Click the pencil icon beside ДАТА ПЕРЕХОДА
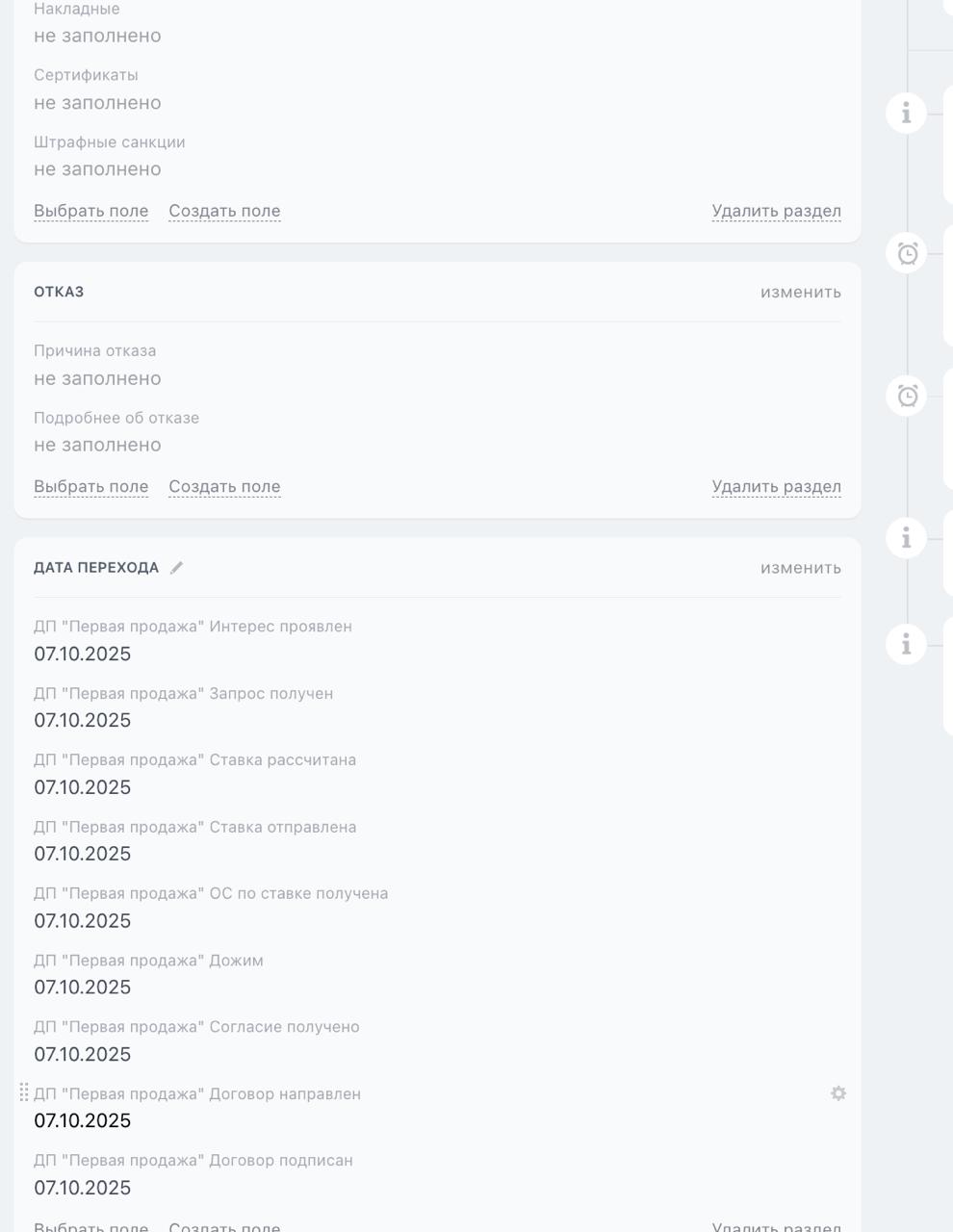The height and width of the screenshot is (1232, 953). pos(176,568)
